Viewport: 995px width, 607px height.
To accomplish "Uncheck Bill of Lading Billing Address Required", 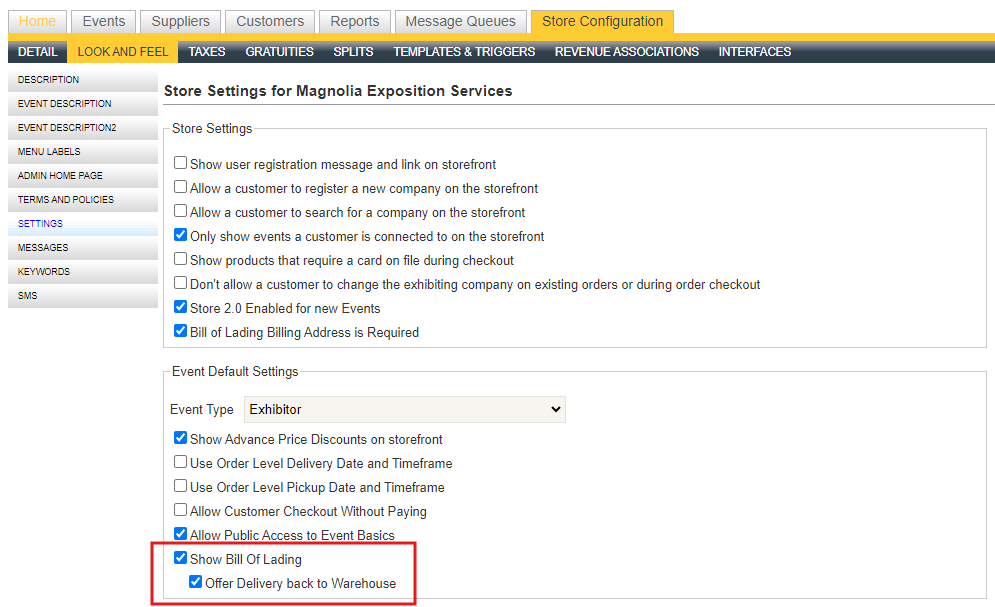I will click(x=180, y=331).
